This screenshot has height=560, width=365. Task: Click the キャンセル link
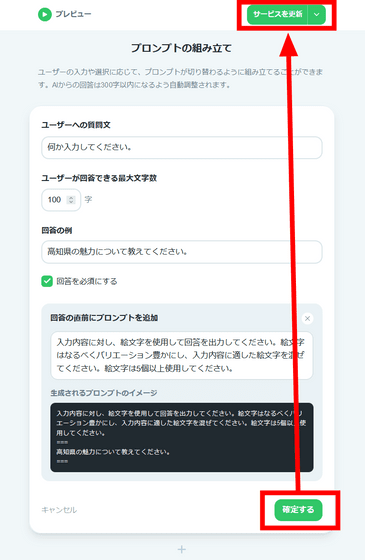pyautogui.click(x=59, y=510)
